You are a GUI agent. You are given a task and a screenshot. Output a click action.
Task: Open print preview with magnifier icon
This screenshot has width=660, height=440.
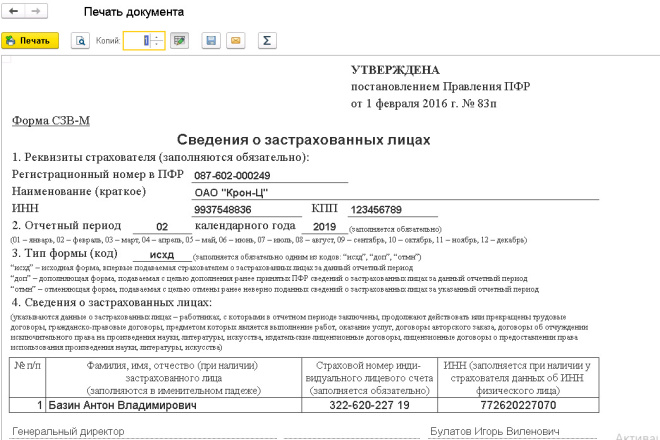[x=79, y=41]
